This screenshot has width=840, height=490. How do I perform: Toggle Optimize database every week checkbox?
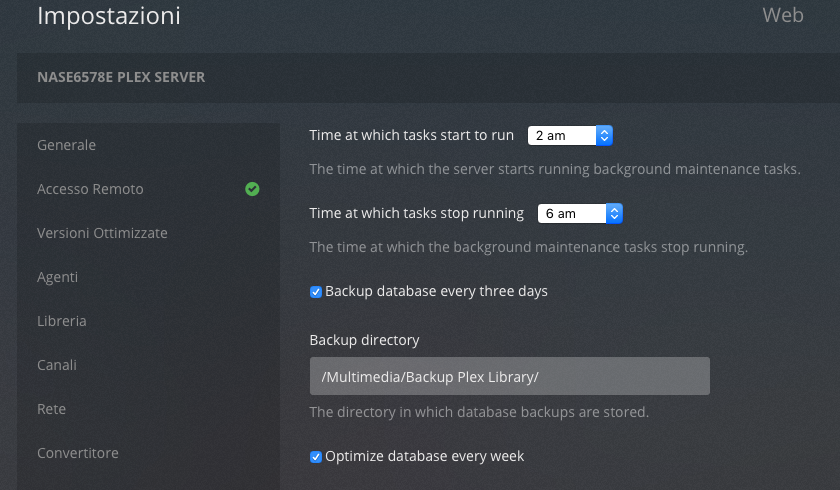pos(316,457)
